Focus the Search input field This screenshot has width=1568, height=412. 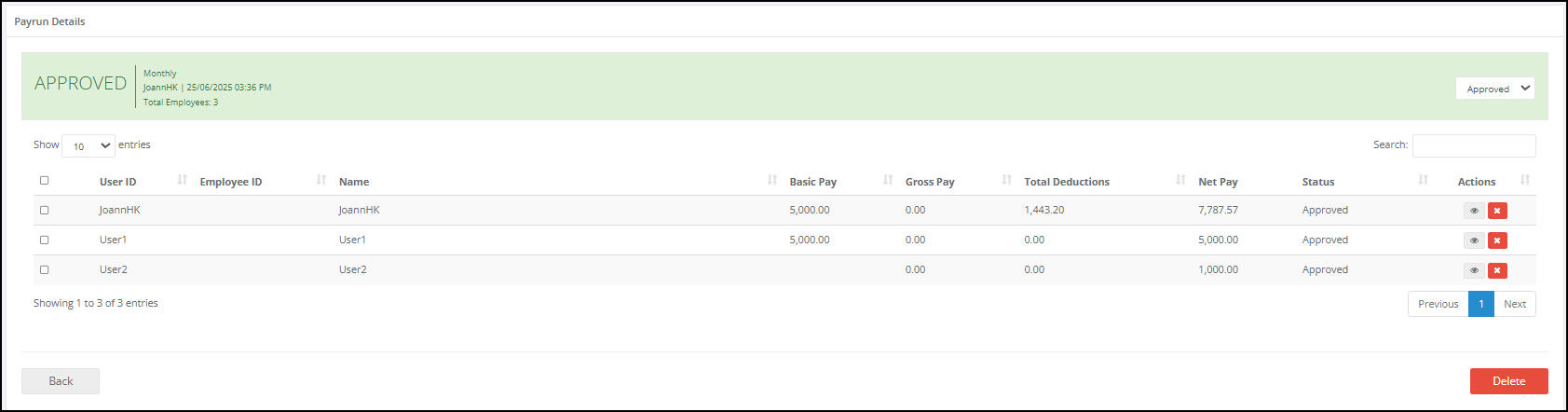point(1474,145)
